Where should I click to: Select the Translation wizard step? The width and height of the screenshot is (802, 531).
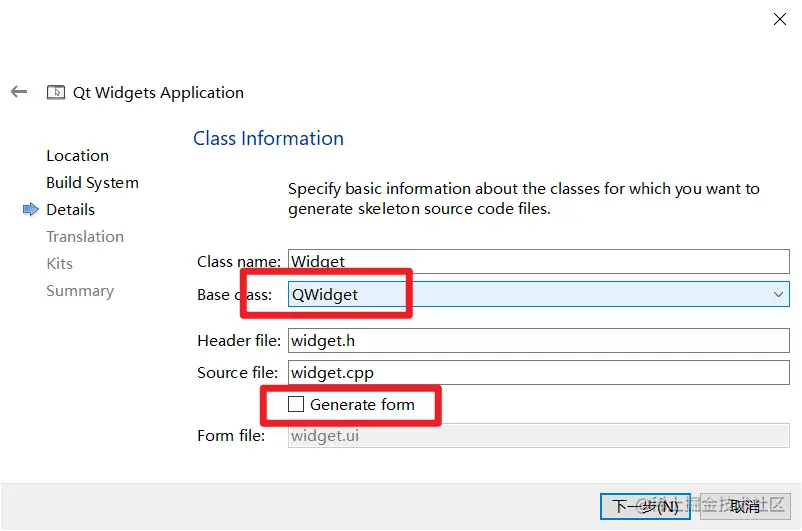click(x=85, y=236)
